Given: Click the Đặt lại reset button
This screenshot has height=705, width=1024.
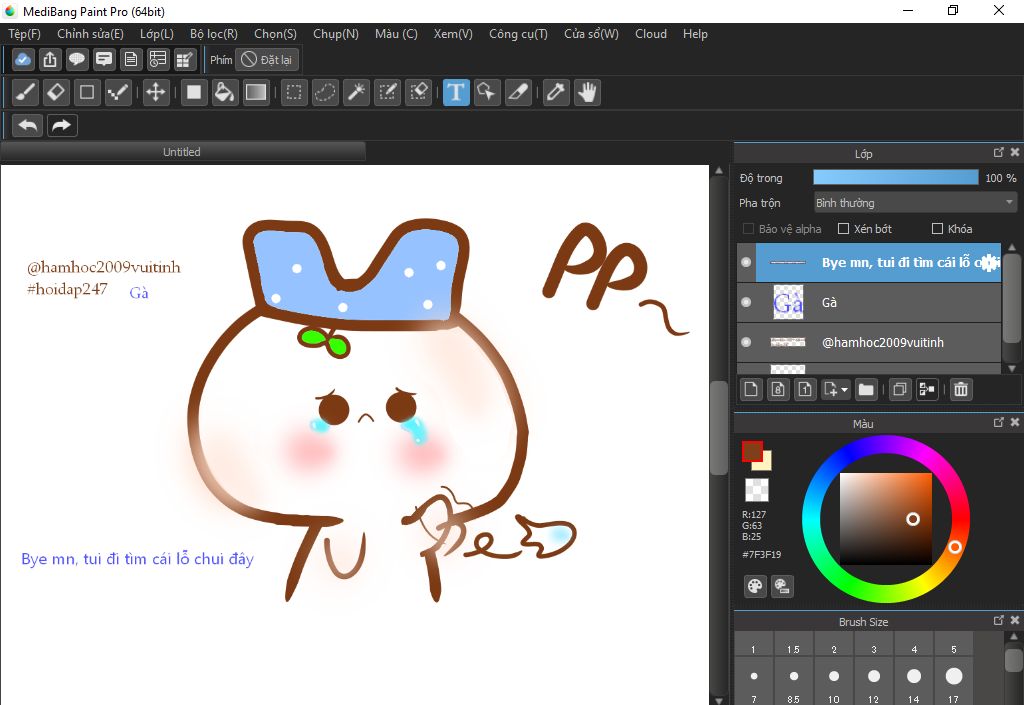Looking at the screenshot, I should click(x=267, y=60).
